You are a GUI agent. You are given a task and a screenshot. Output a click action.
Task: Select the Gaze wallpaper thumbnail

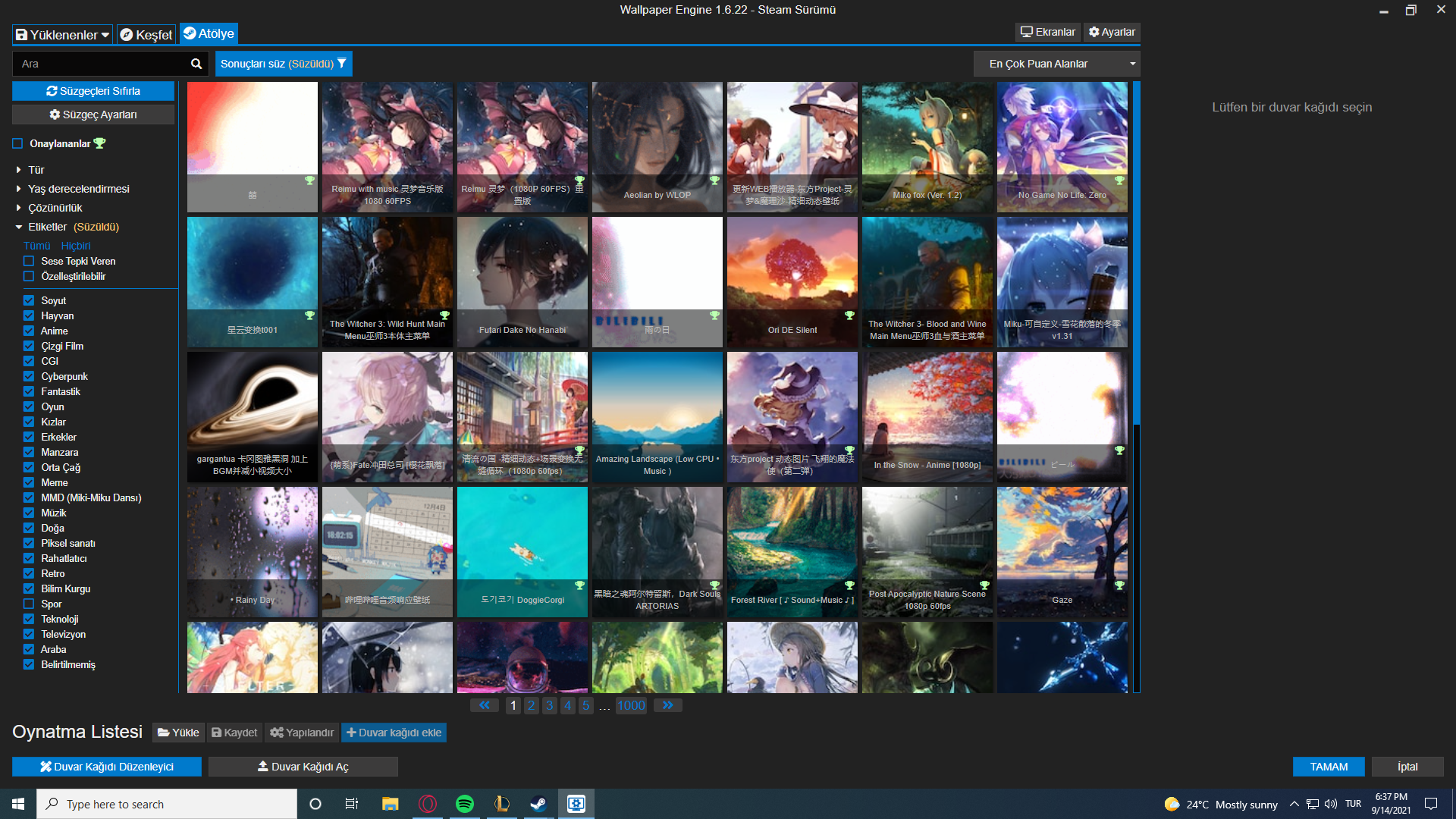click(1062, 552)
